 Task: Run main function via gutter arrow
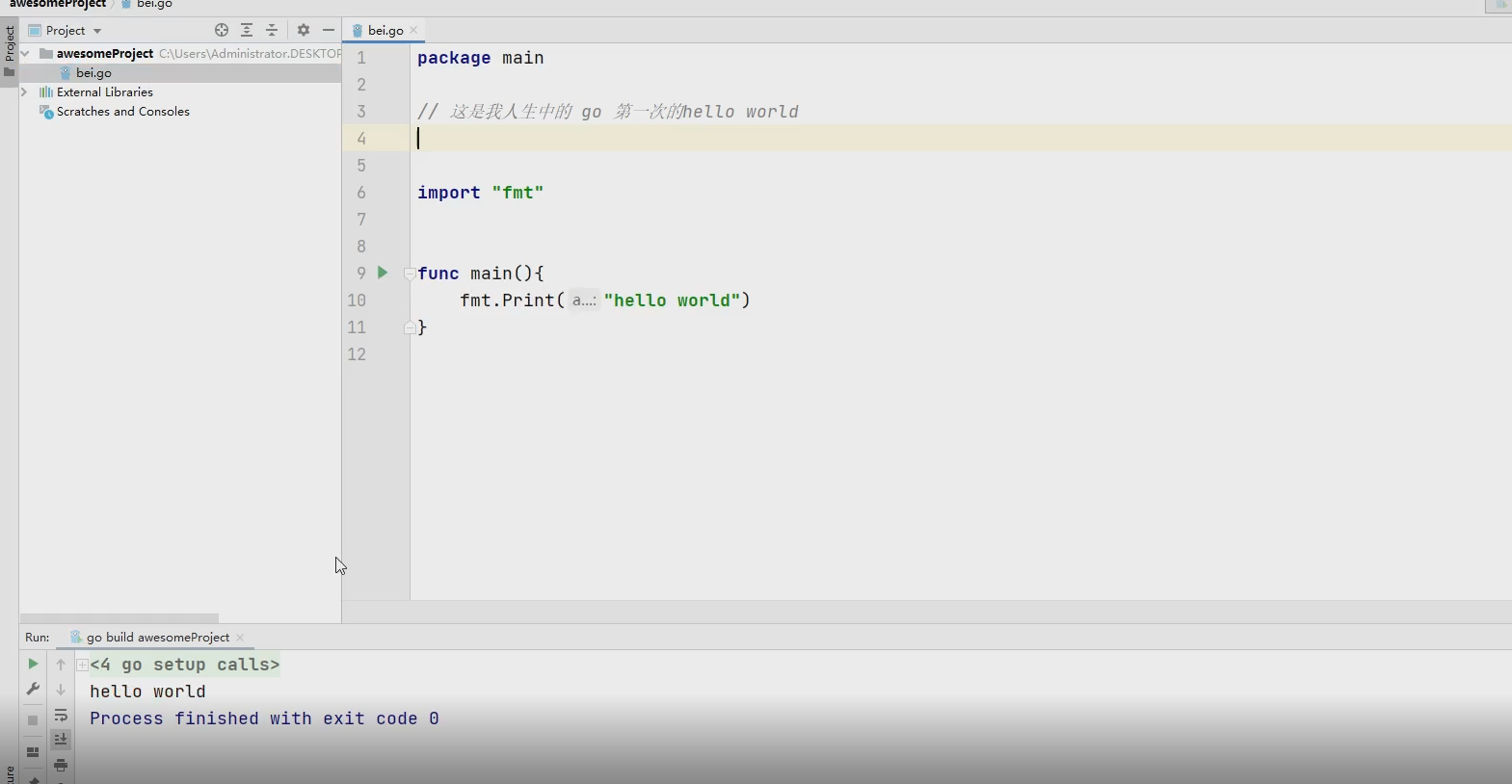pyautogui.click(x=383, y=273)
